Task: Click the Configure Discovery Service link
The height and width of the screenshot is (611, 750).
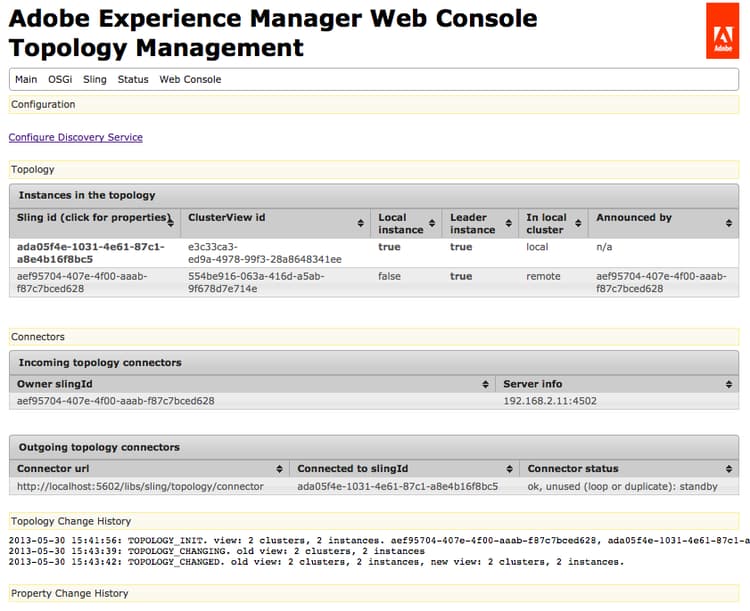Action: tap(76, 137)
